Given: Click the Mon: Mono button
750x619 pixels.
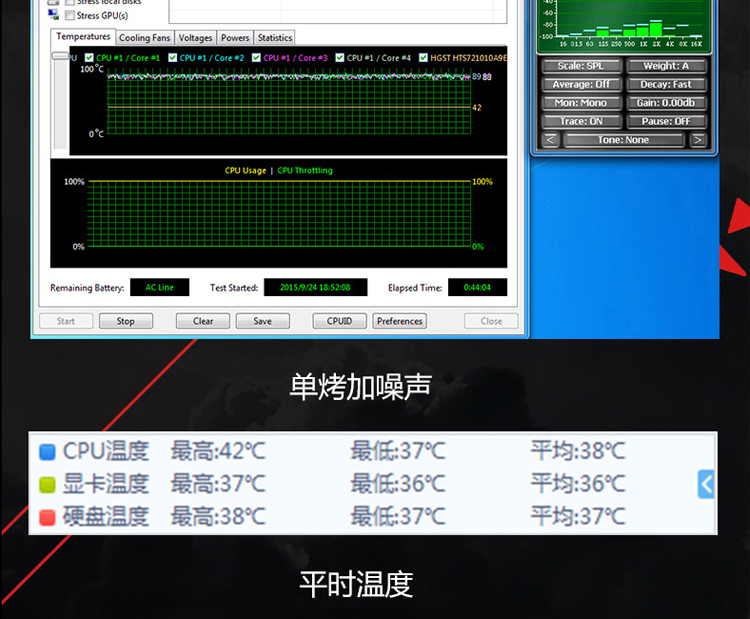Looking at the screenshot, I should tap(581, 103).
